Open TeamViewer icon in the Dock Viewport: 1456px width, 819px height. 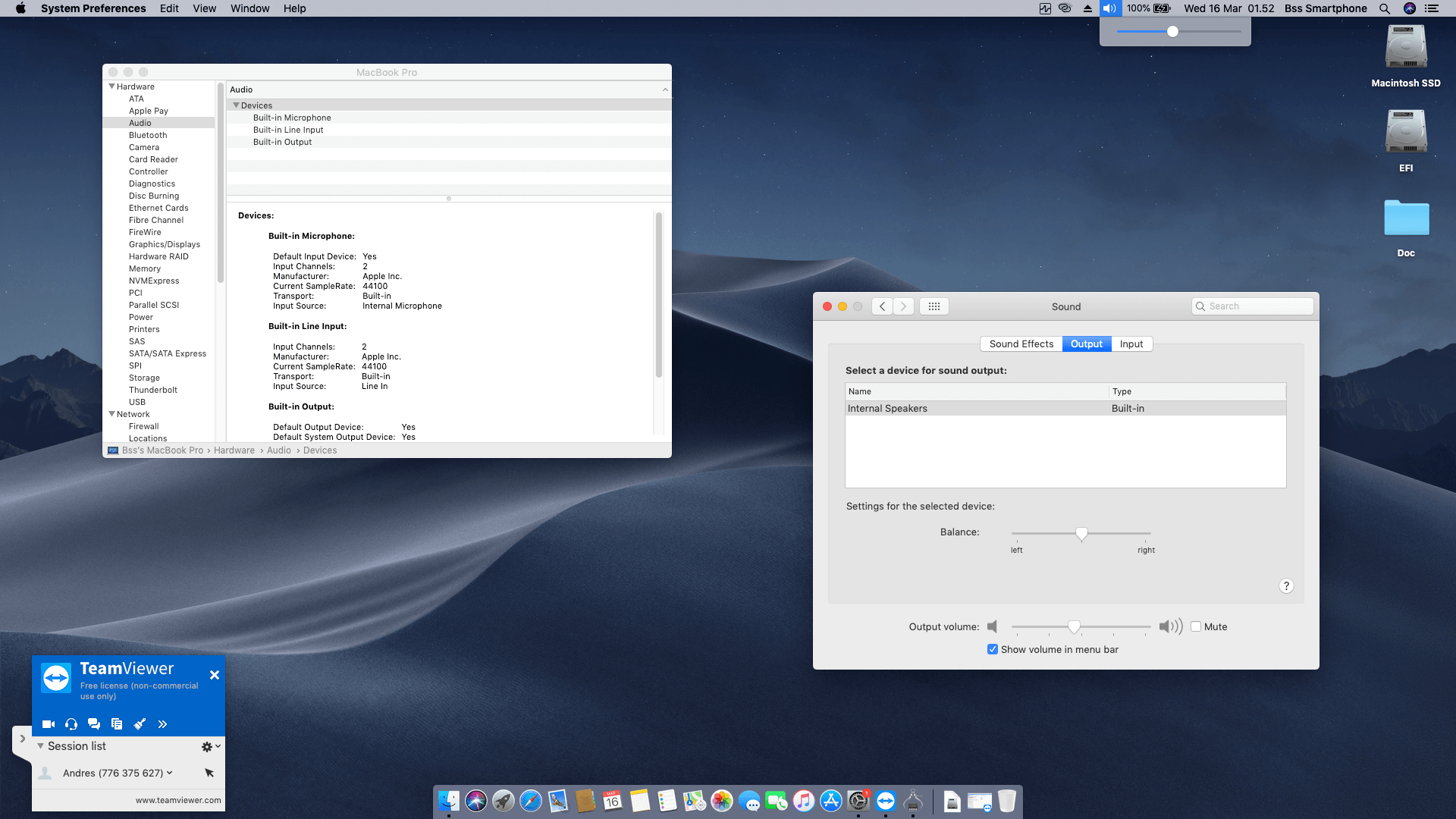886,801
